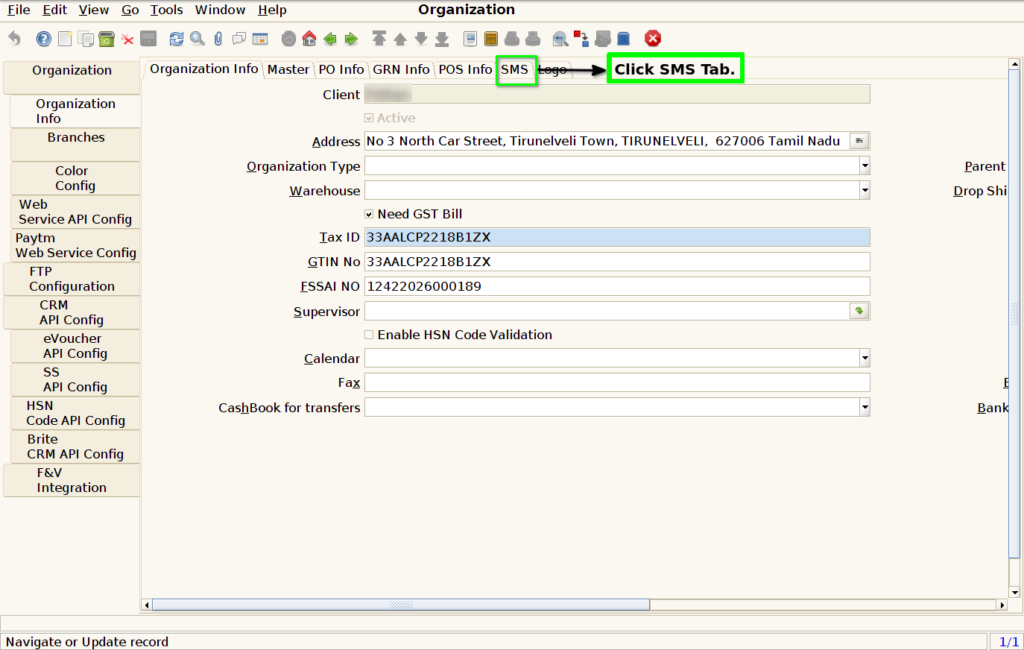Viewport: 1024px width, 650px height.
Task: Click into the Tax ID field
Action: click(617, 237)
